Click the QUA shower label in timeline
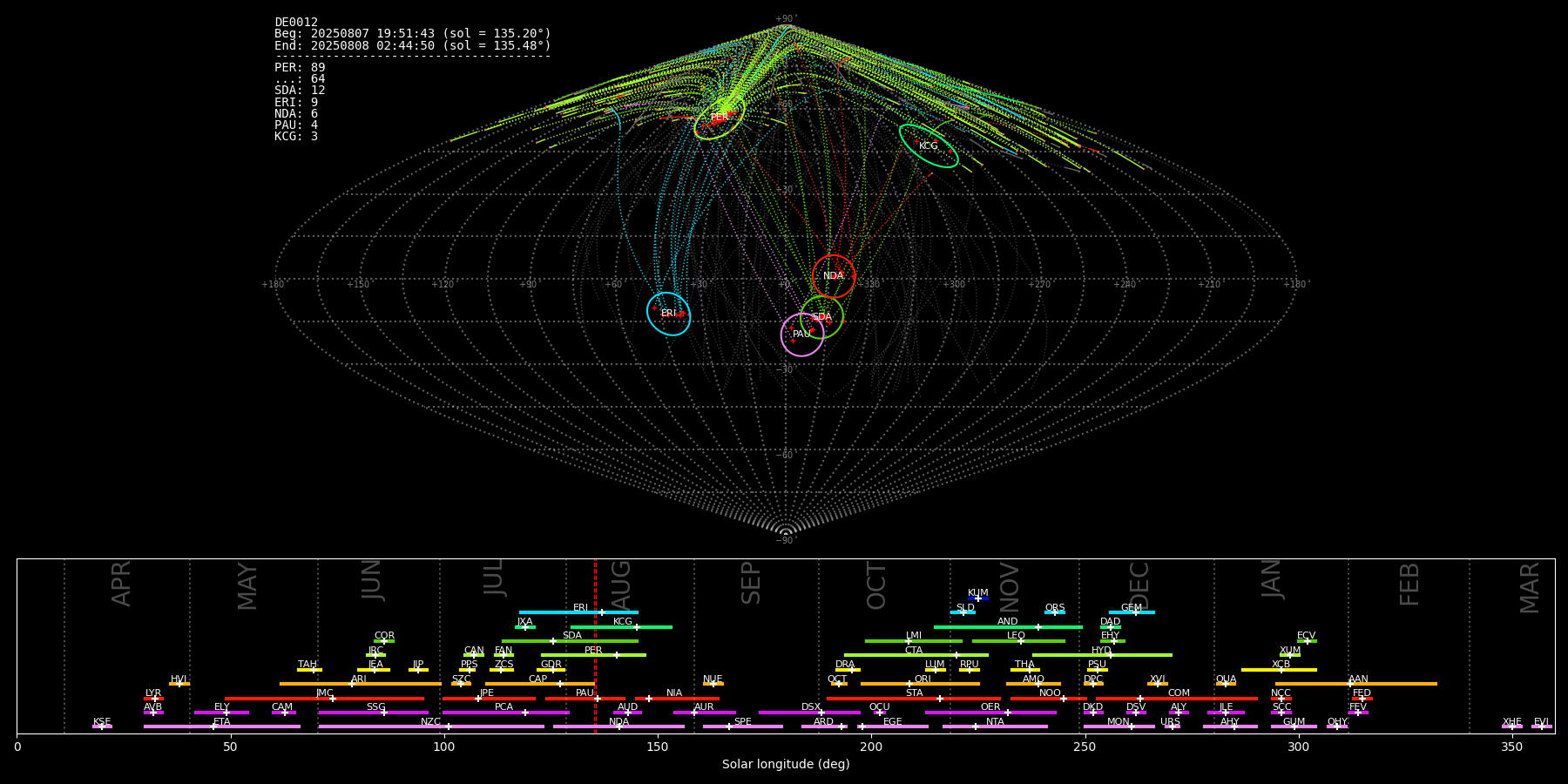 (1226, 679)
